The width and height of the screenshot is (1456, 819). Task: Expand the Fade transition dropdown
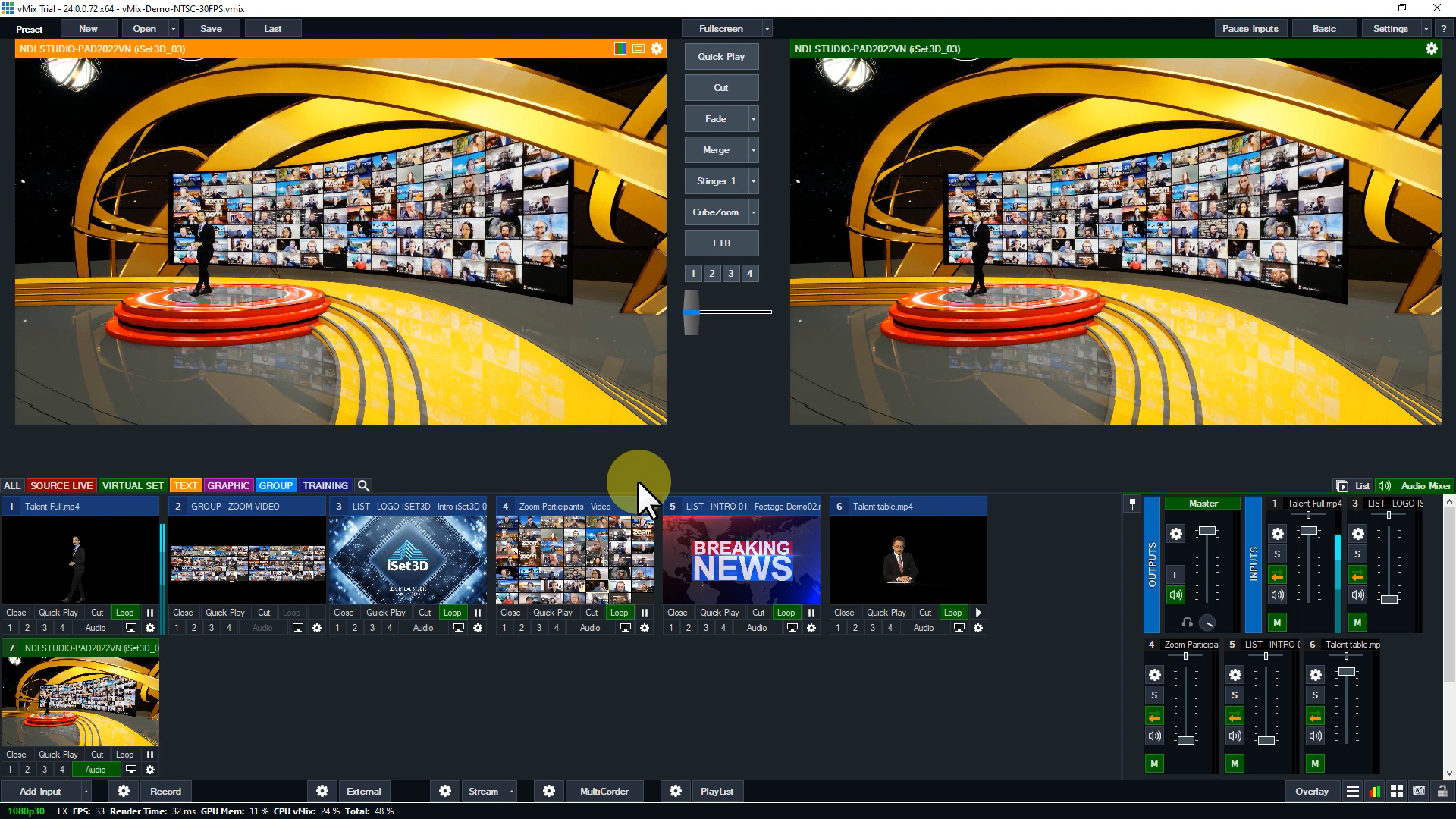point(753,119)
